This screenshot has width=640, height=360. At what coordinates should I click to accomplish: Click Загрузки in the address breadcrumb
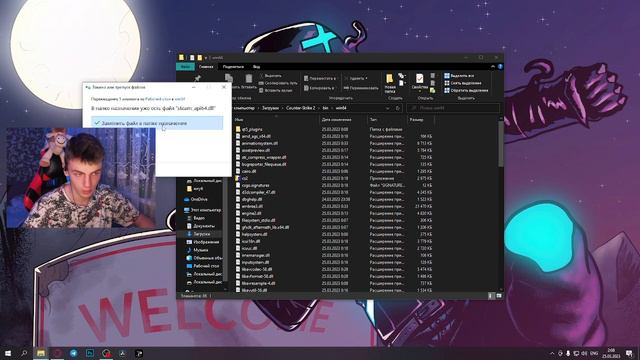coord(270,108)
